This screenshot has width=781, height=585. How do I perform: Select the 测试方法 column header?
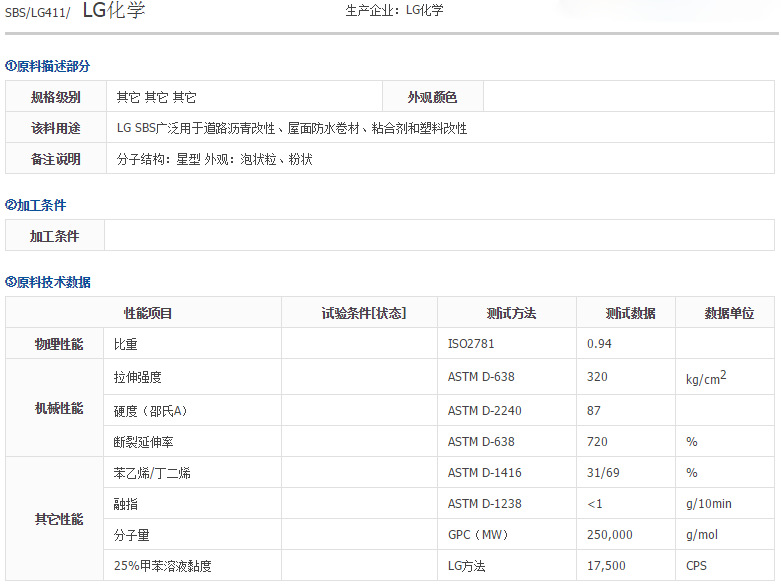(511, 313)
